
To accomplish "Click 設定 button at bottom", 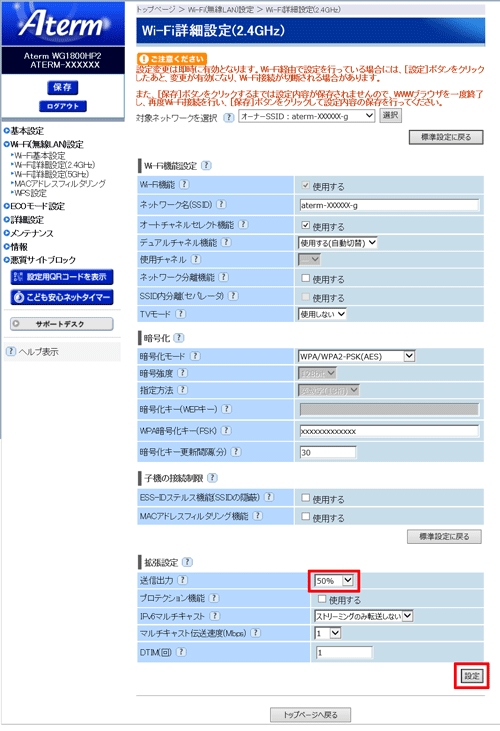I will click(472, 676).
